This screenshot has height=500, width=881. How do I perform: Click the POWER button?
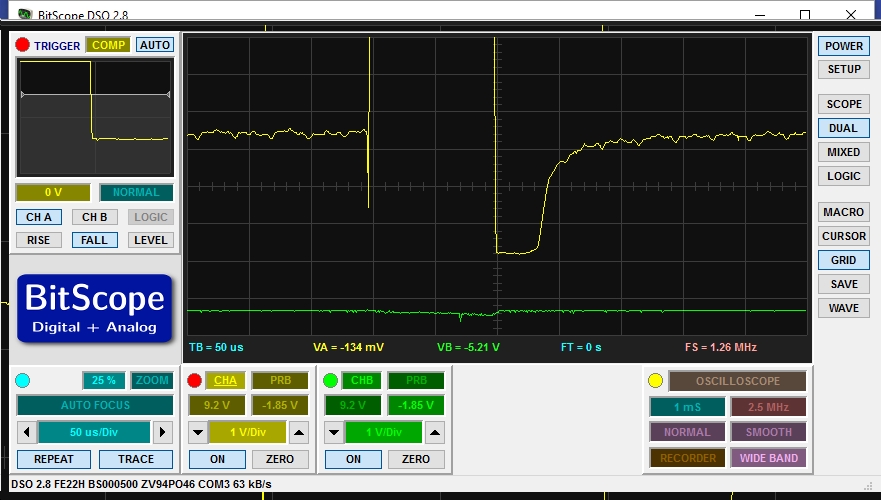844,46
